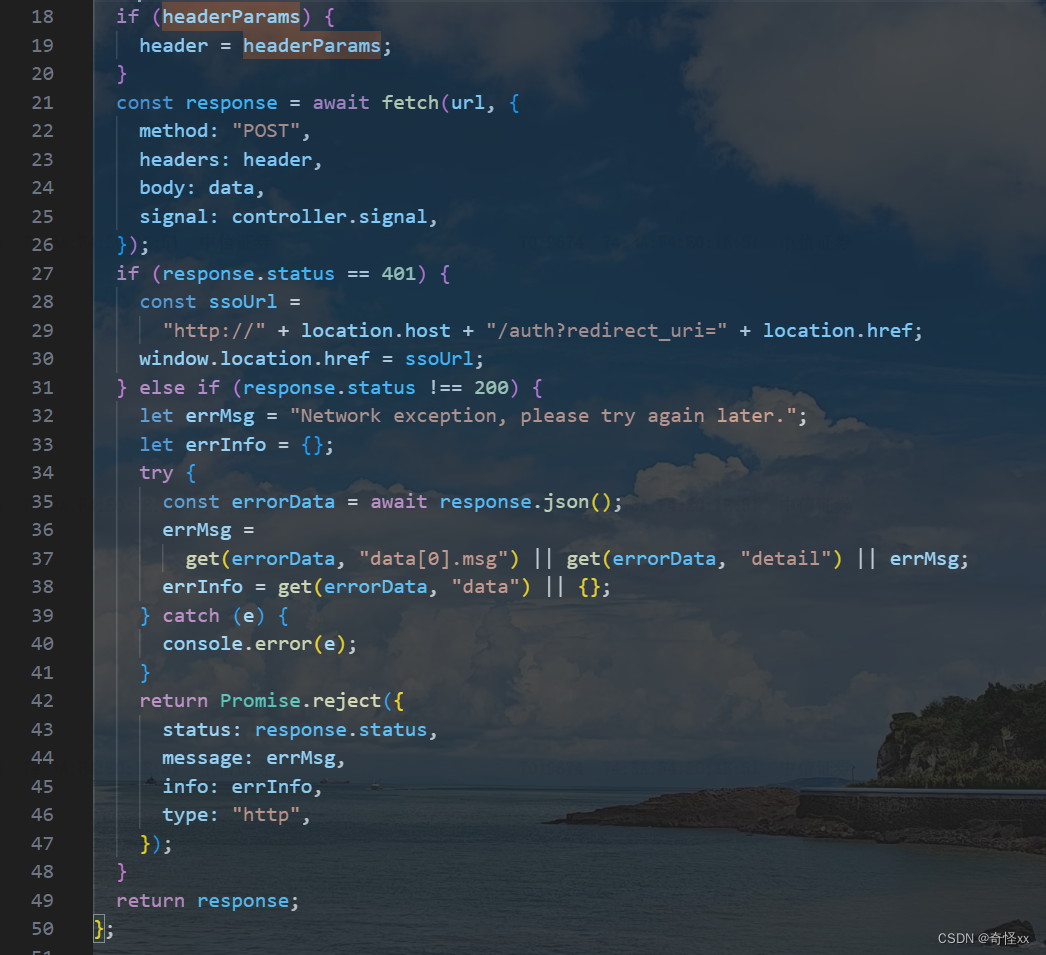1046x955 pixels.
Task: Click the CSDN @奇怪xx watermark link
Action: click(984, 938)
